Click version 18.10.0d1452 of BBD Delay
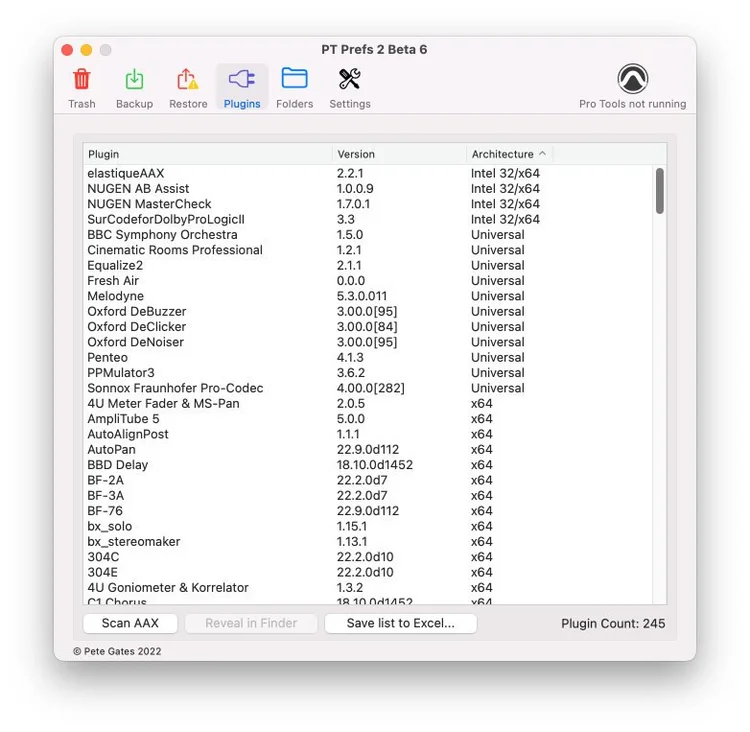This screenshot has width=750, height=732. tap(375, 465)
